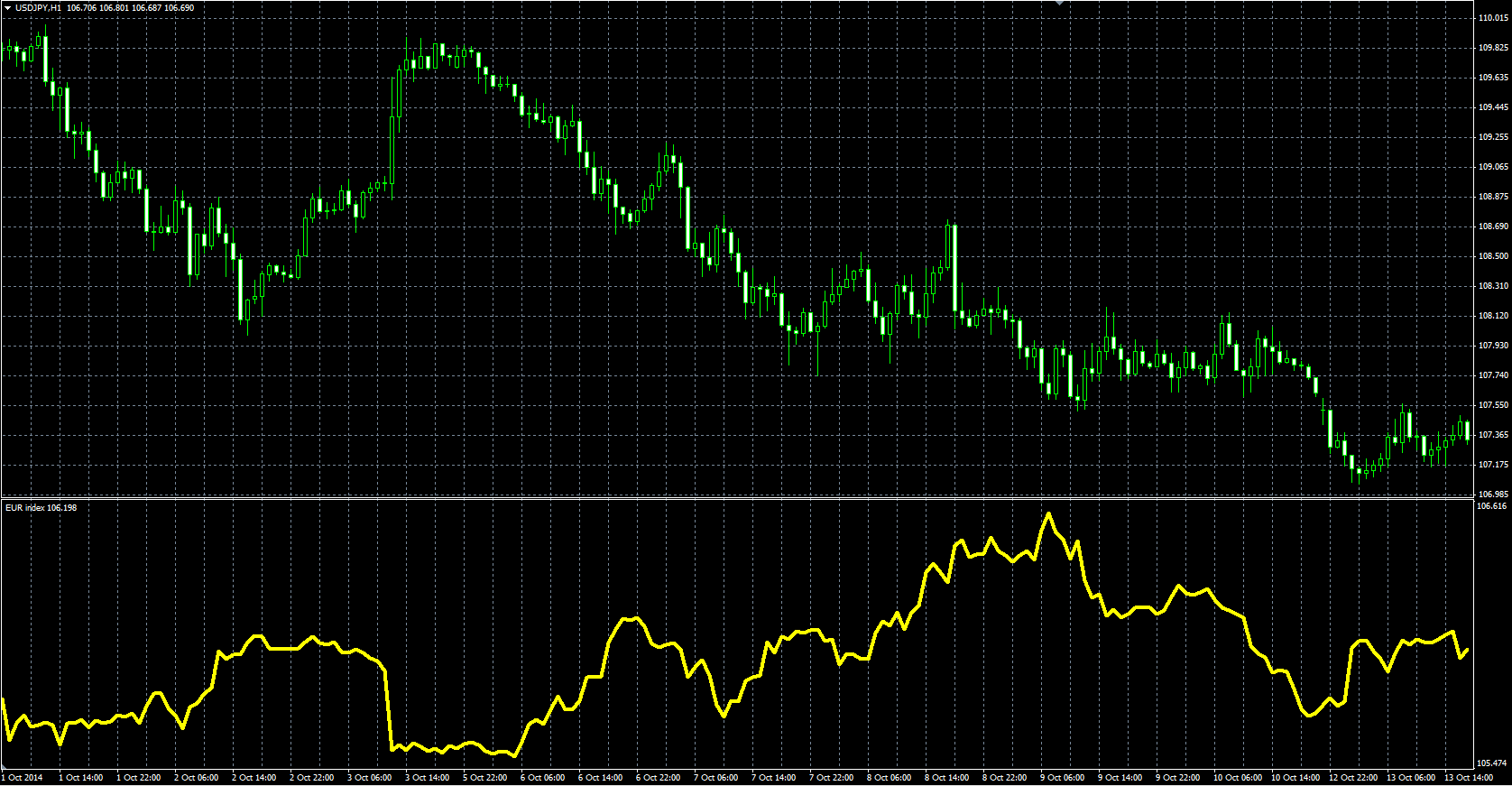Click the 10 Oct 14:00 time label
The image size is (1512, 786).
click(1296, 778)
